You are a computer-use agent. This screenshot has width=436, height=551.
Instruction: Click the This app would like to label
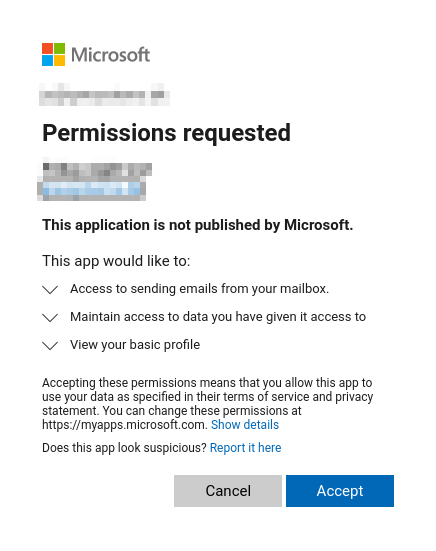(116, 261)
